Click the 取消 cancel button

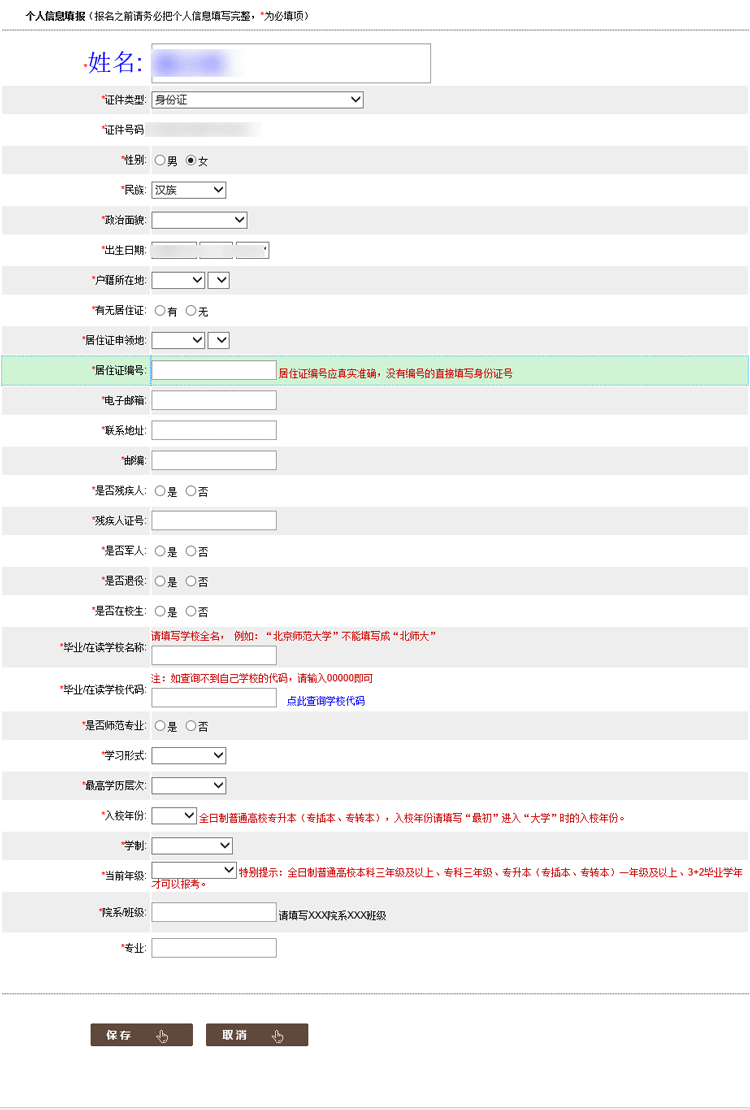click(257, 1035)
